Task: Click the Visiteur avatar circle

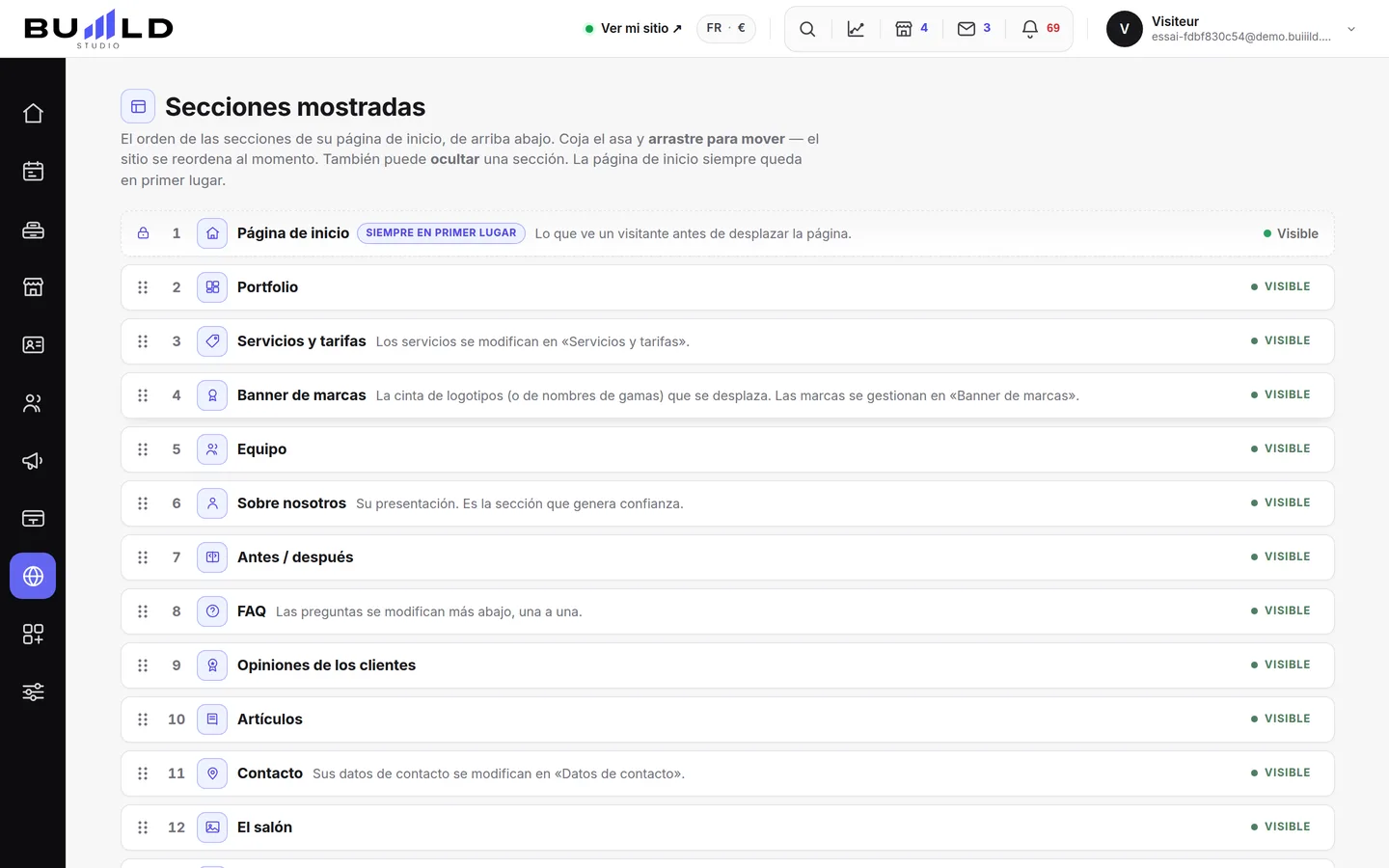Action: click(x=1125, y=29)
